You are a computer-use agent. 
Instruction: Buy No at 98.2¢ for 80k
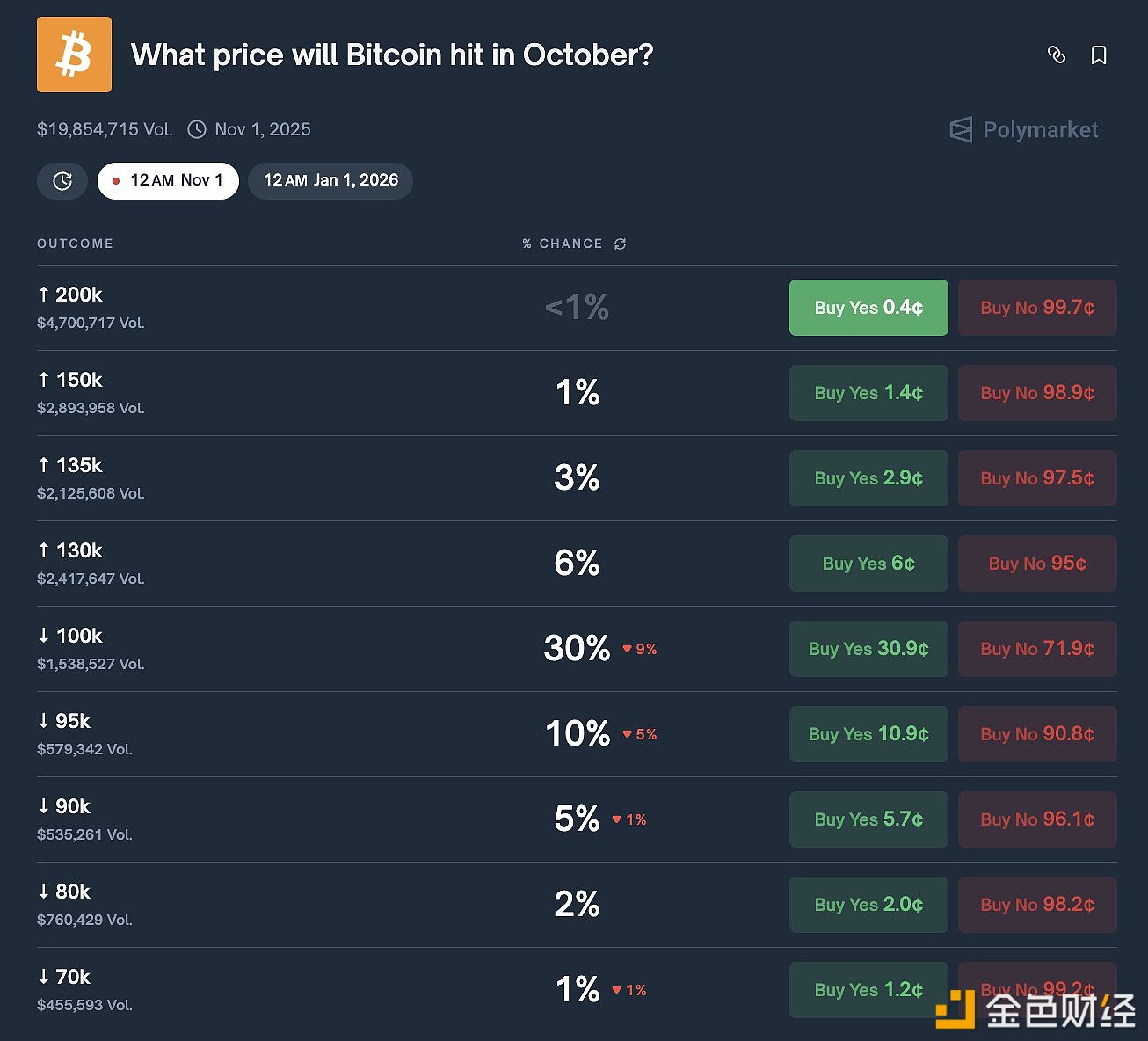point(1037,905)
